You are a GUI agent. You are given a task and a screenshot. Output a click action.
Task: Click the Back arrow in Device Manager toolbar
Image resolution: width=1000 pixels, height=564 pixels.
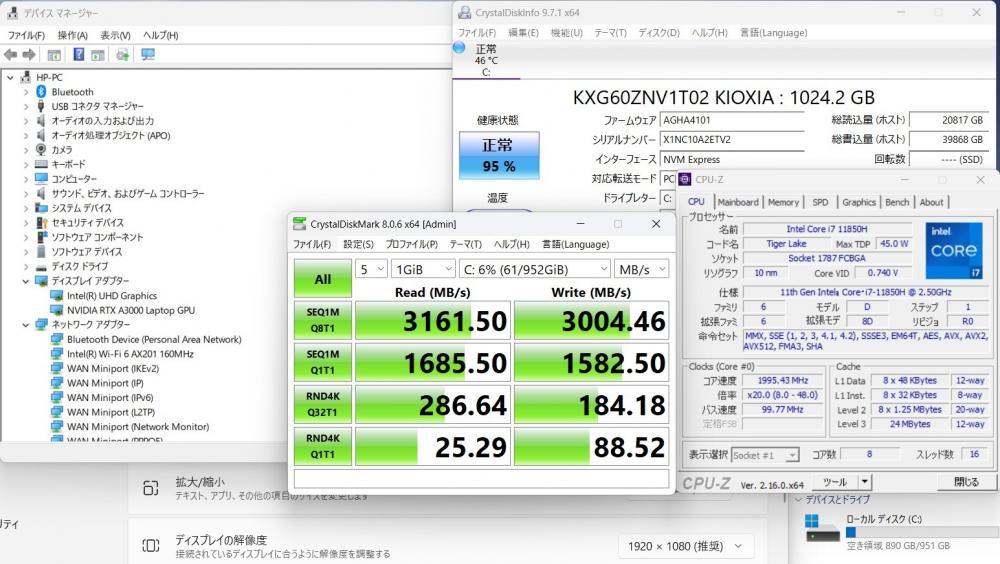tap(11, 55)
